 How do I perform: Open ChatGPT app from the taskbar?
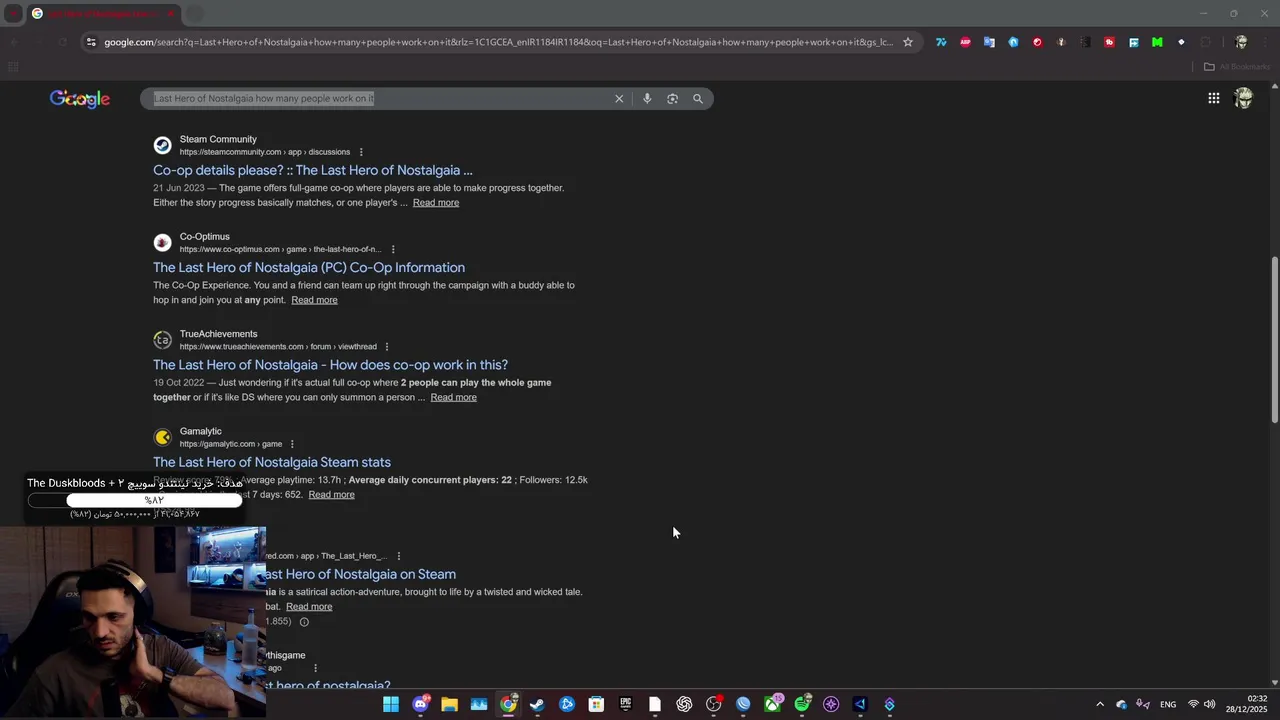[684, 704]
